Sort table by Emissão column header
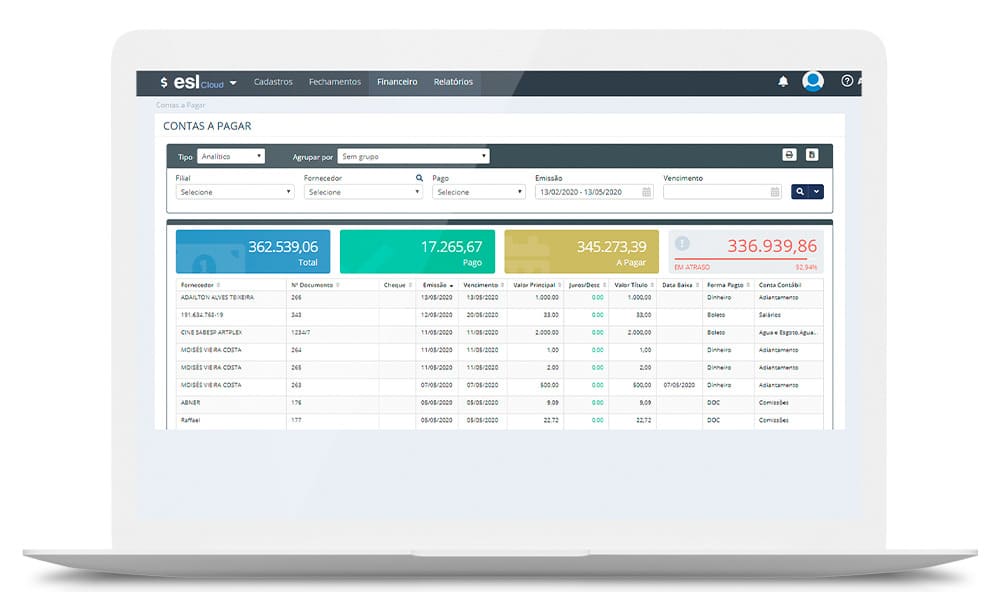 438,285
